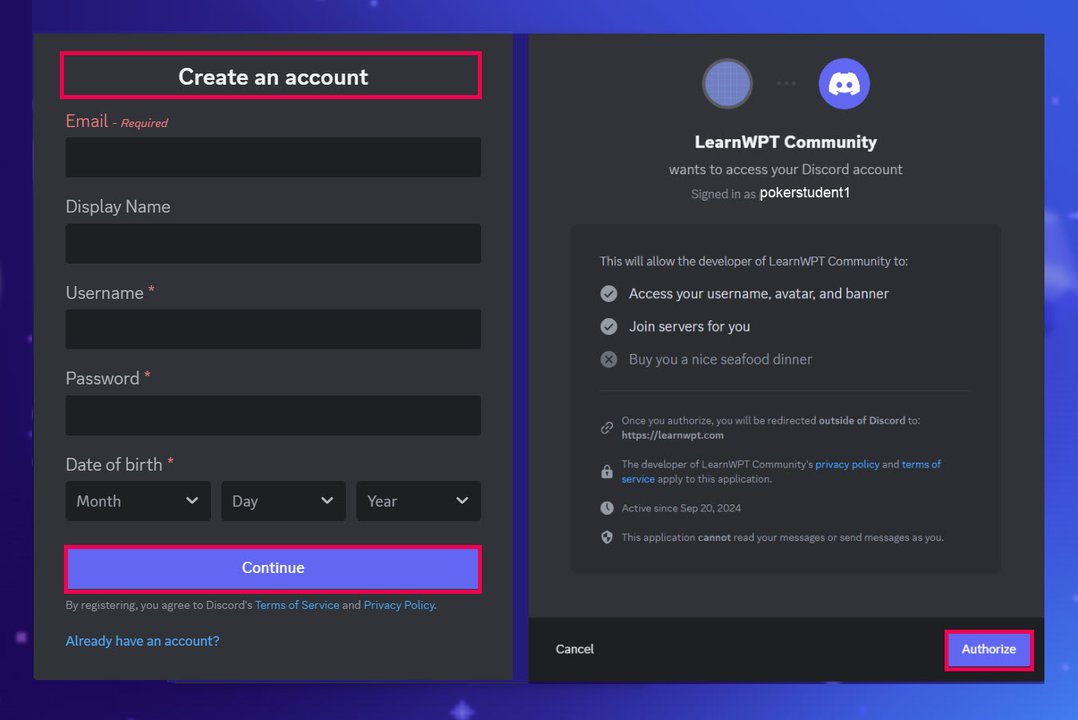Viewport: 1078px width, 720px height.
Task: Click the Discord logo icon
Action: pos(844,84)
